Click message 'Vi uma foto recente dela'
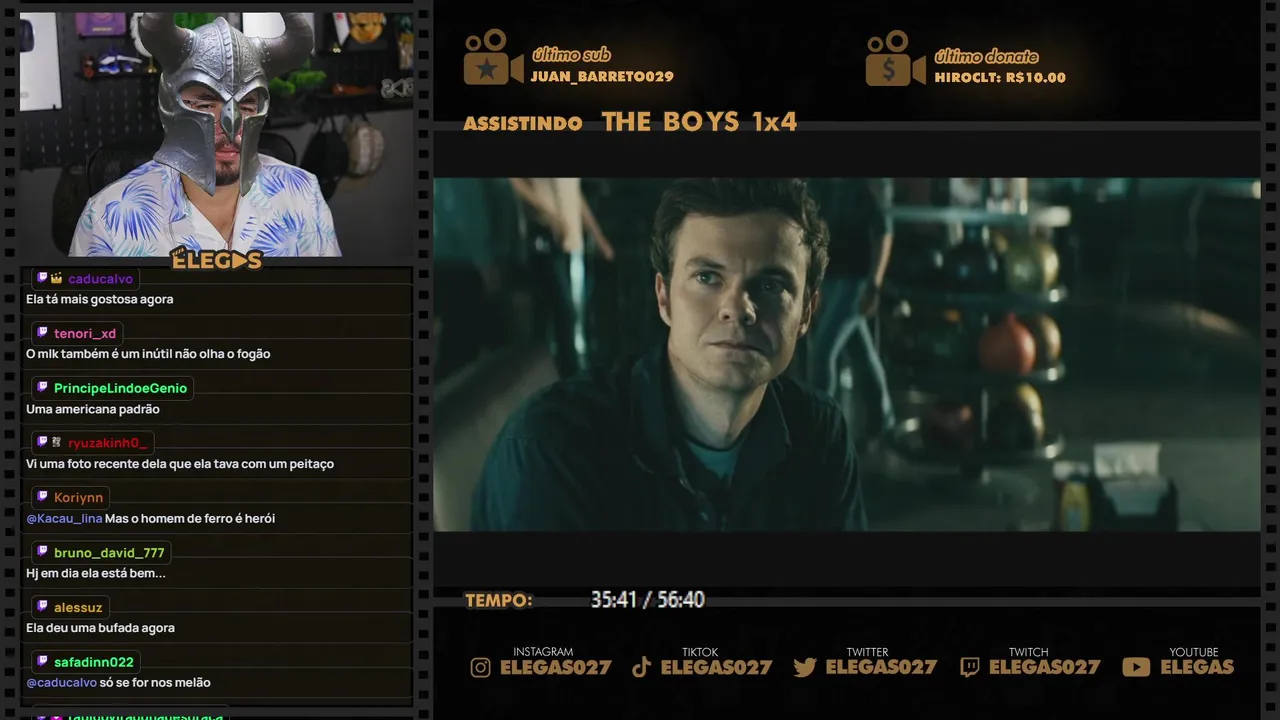Image resolution: width=1280 pixels, height=720 pixels. pos(180,464)
